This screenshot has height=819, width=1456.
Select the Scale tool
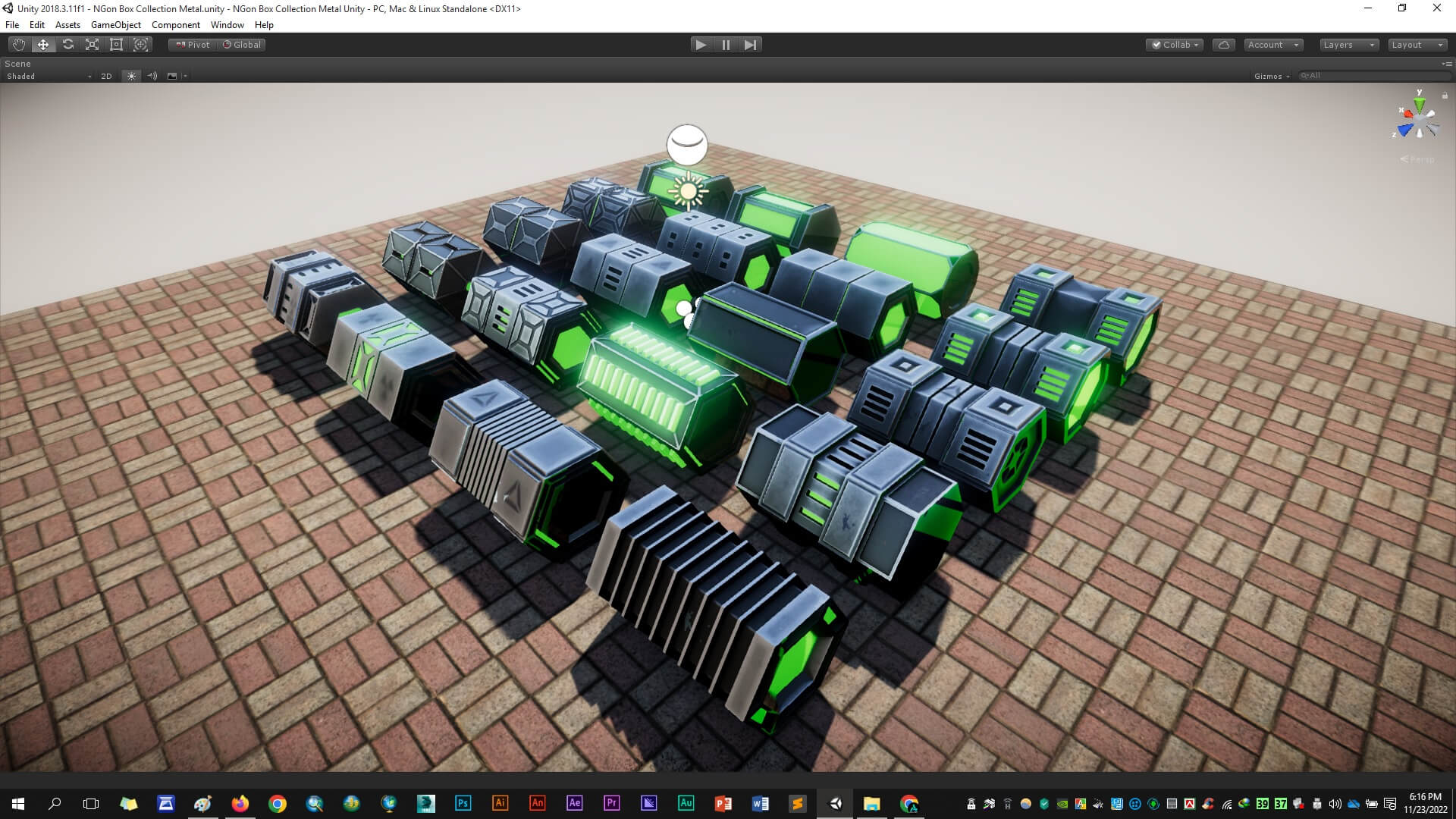coord(92,45)
